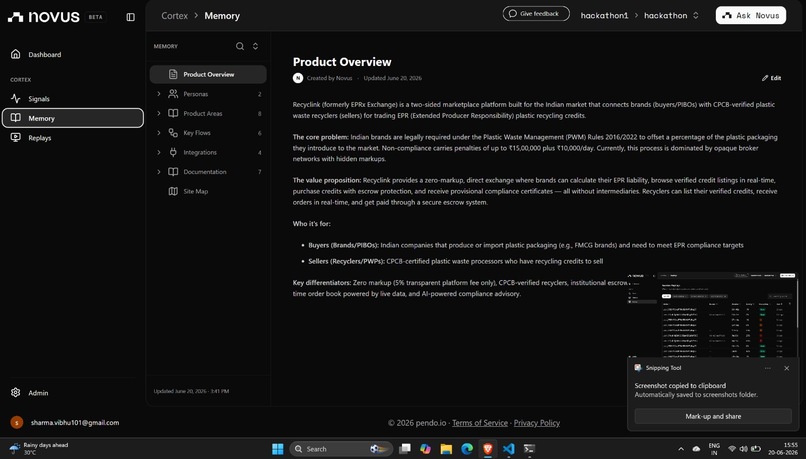Expand the Integrations chevron

(x=159, y=152)
